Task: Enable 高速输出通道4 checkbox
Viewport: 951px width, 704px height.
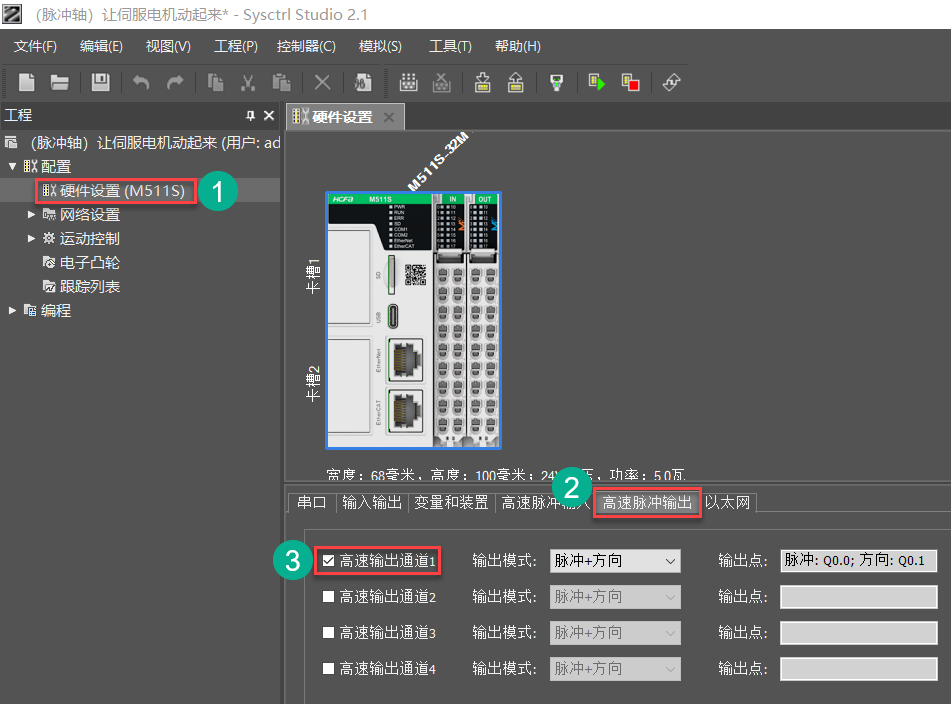Action: pyautogui.click(x=328, y=668)
